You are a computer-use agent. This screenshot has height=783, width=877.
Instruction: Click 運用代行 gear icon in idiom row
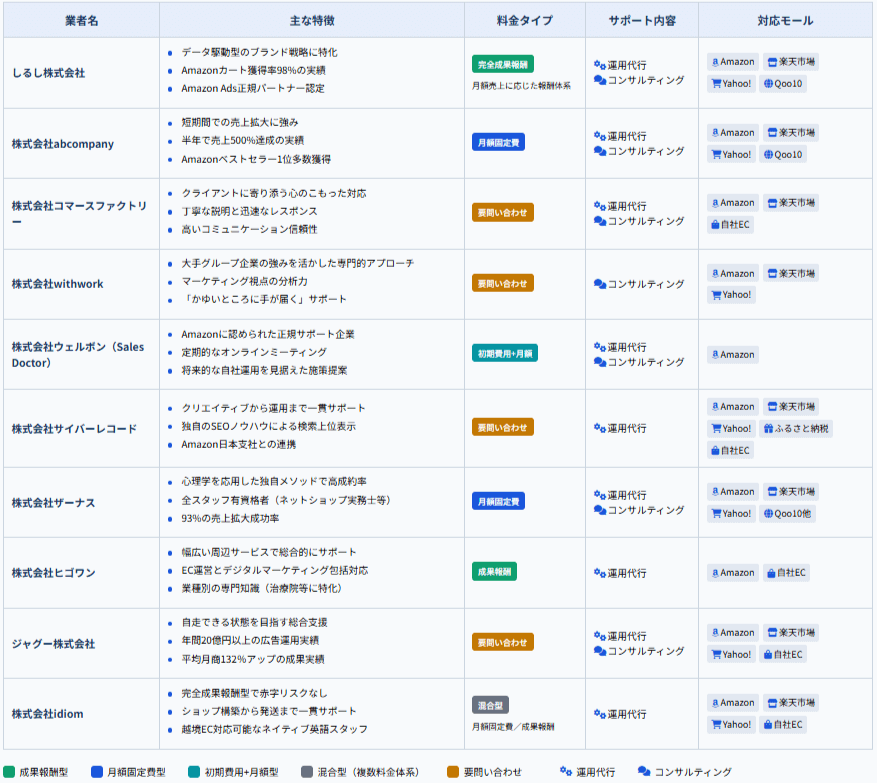point(600,714)
